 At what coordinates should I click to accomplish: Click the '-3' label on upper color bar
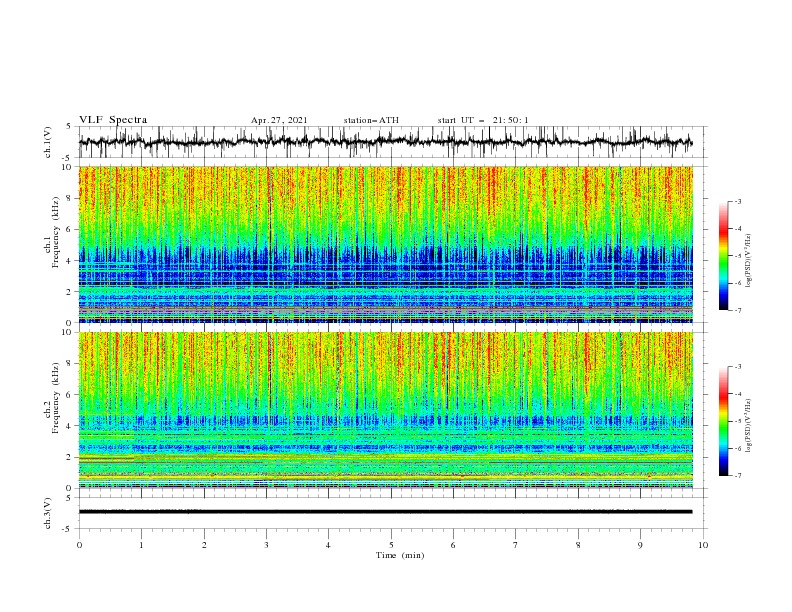[737, 201]
